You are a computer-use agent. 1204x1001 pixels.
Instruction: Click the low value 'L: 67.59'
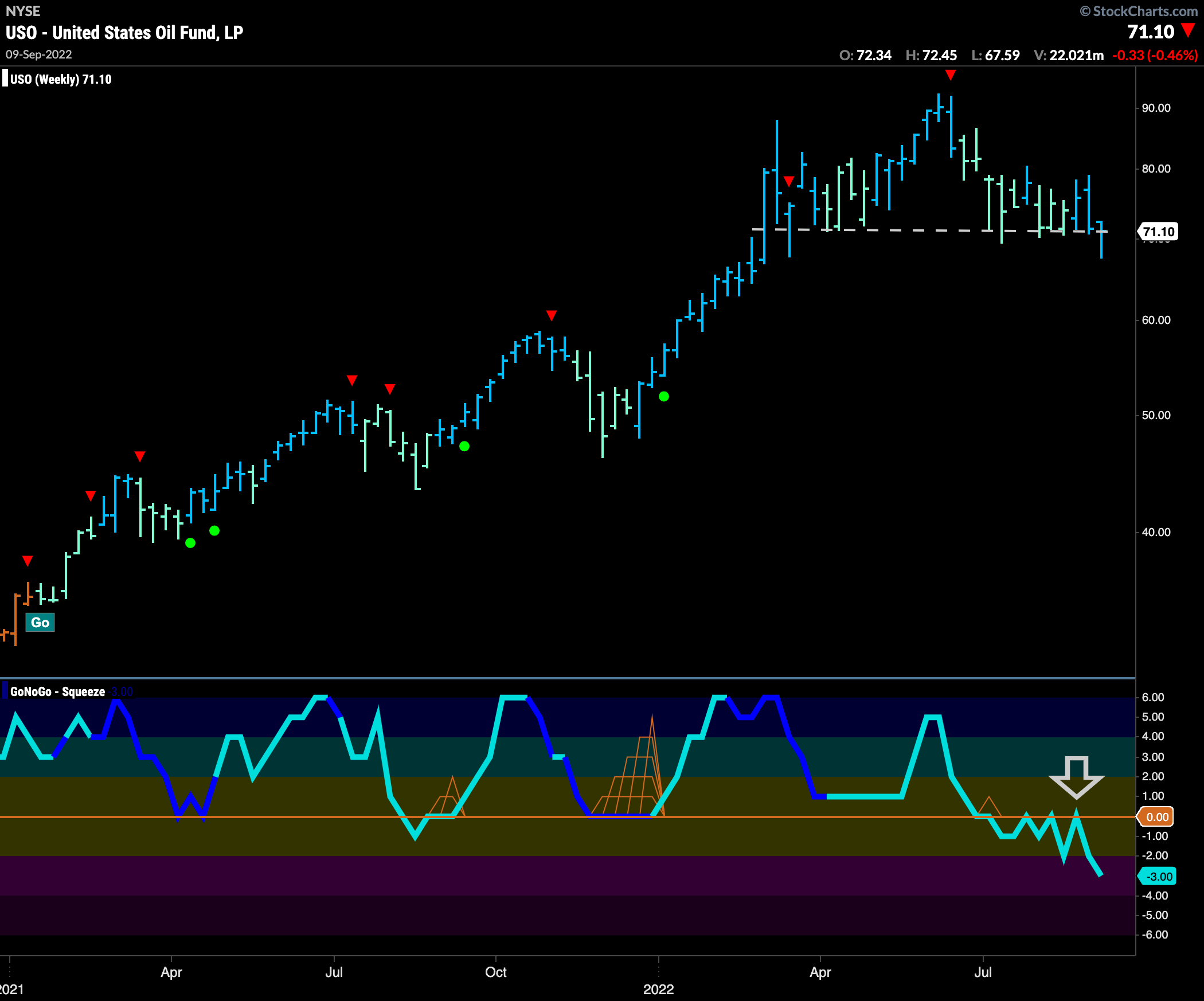[x=996, y=55]
